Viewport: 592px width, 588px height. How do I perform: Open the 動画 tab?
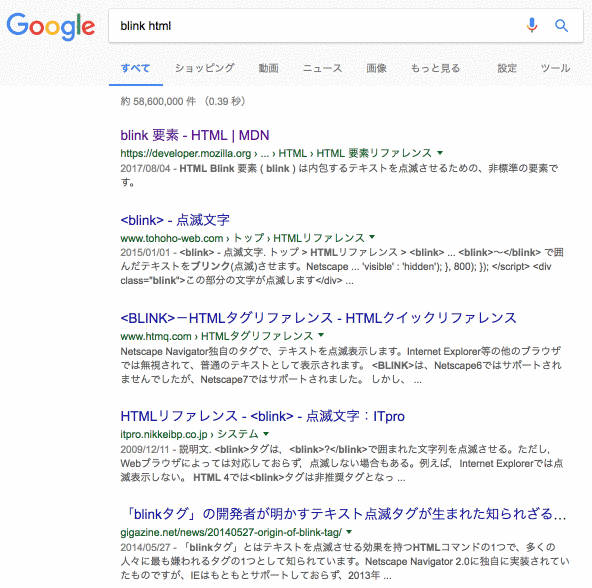[x=268, y=68]
